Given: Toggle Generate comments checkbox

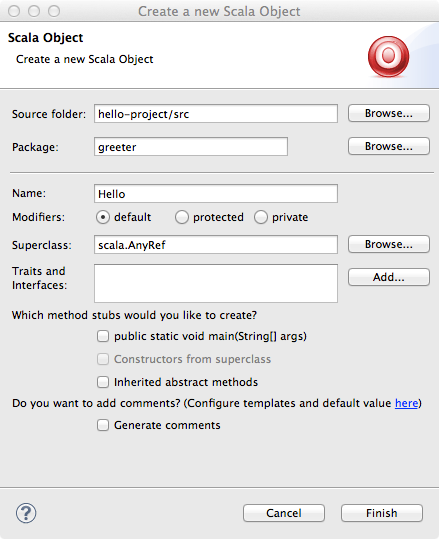Looking at the screenshot, I should [103, 425].
